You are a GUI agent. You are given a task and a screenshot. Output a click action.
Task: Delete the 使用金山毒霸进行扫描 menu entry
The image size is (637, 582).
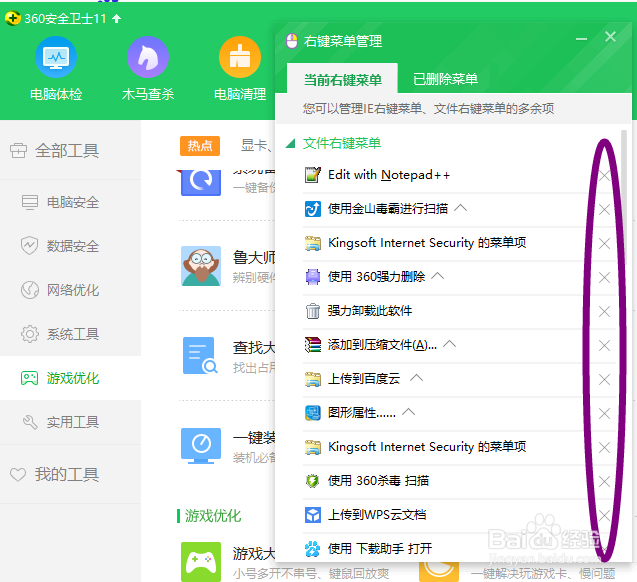[x=604, y=210]
